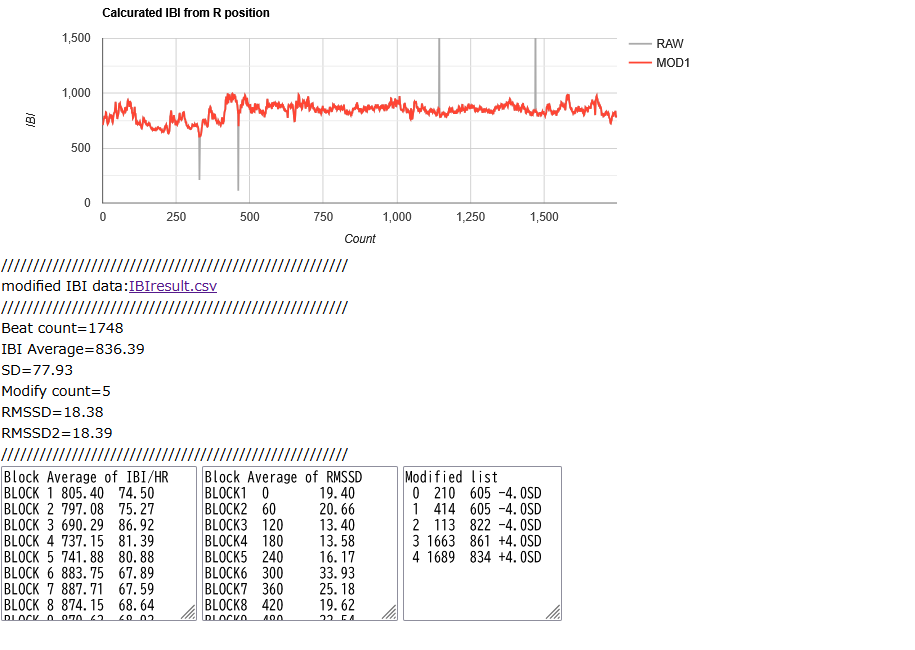Click the BLOCK 3 row showing 690.29
Viewport: 915px width, 650px height.
pyautogui.click(x=80, y=525)
